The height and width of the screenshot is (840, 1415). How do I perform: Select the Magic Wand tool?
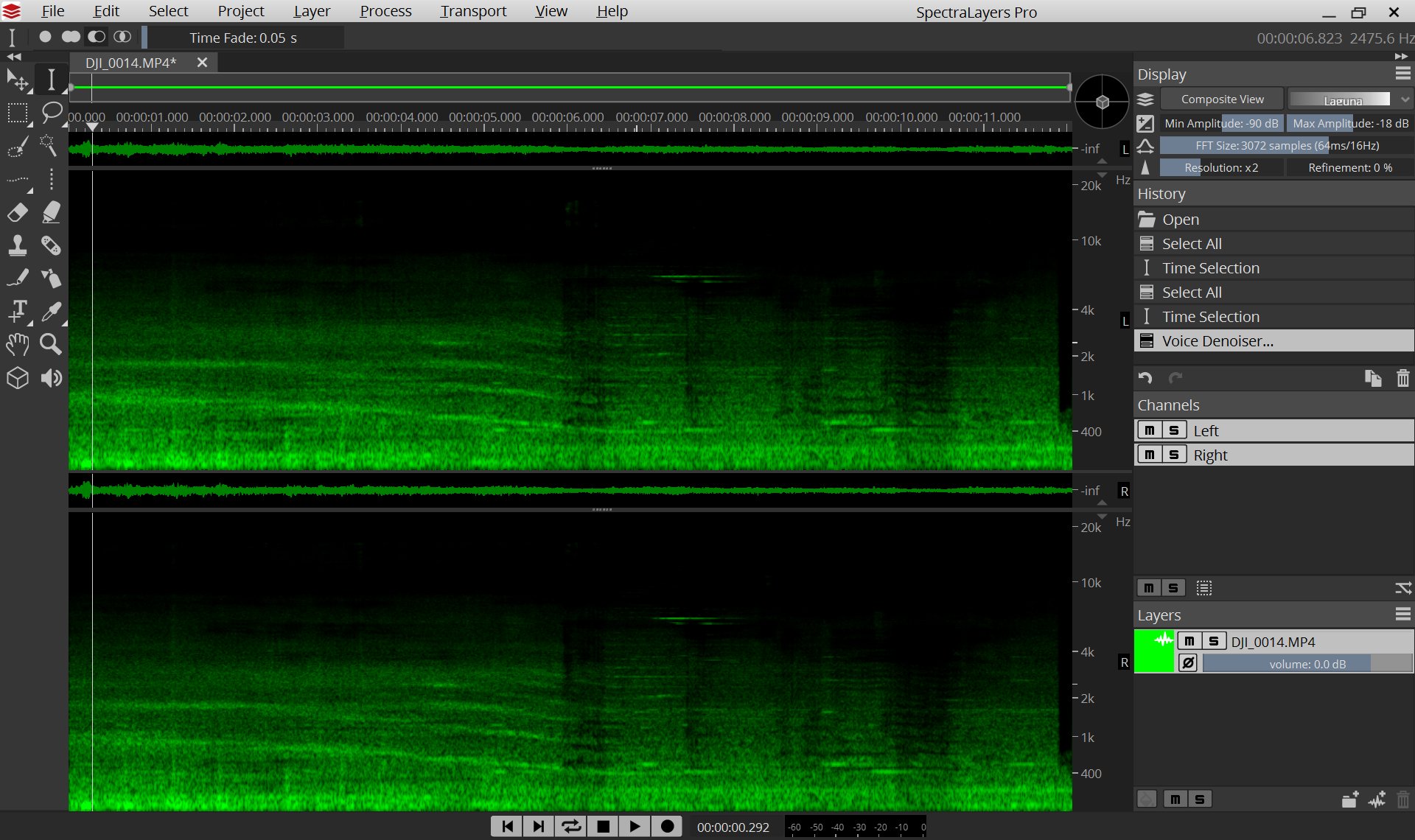pos(51,146)
